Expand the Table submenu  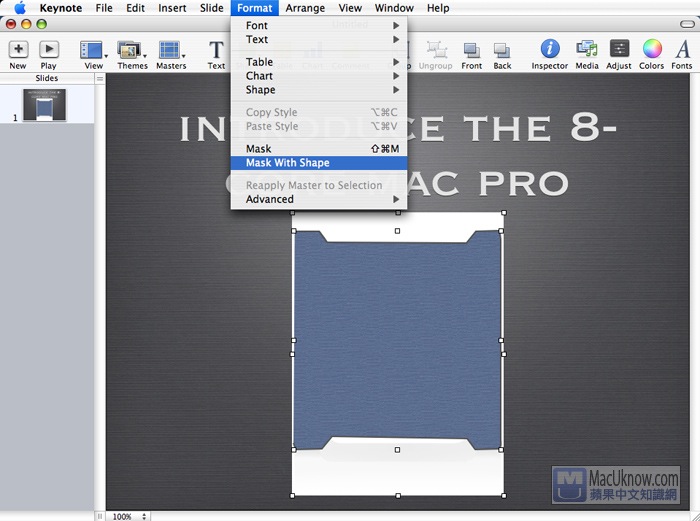[x=319, y=62]
